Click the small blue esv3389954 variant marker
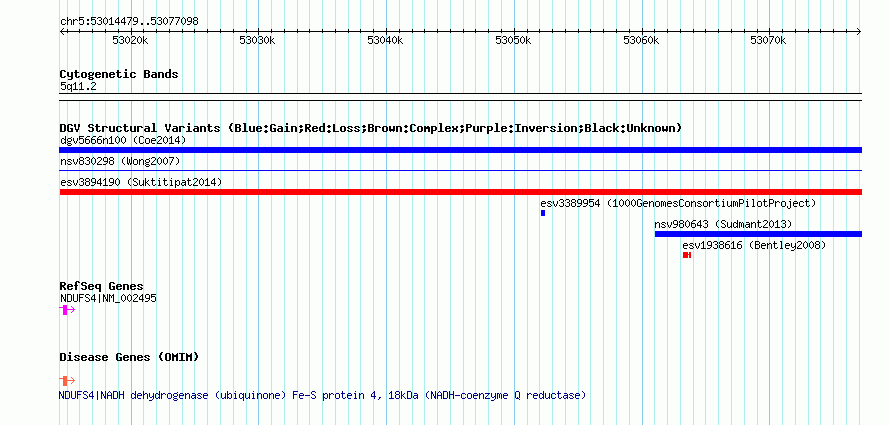Image resolution: width=890 pixels, height=425 pixels. (543, 213)
